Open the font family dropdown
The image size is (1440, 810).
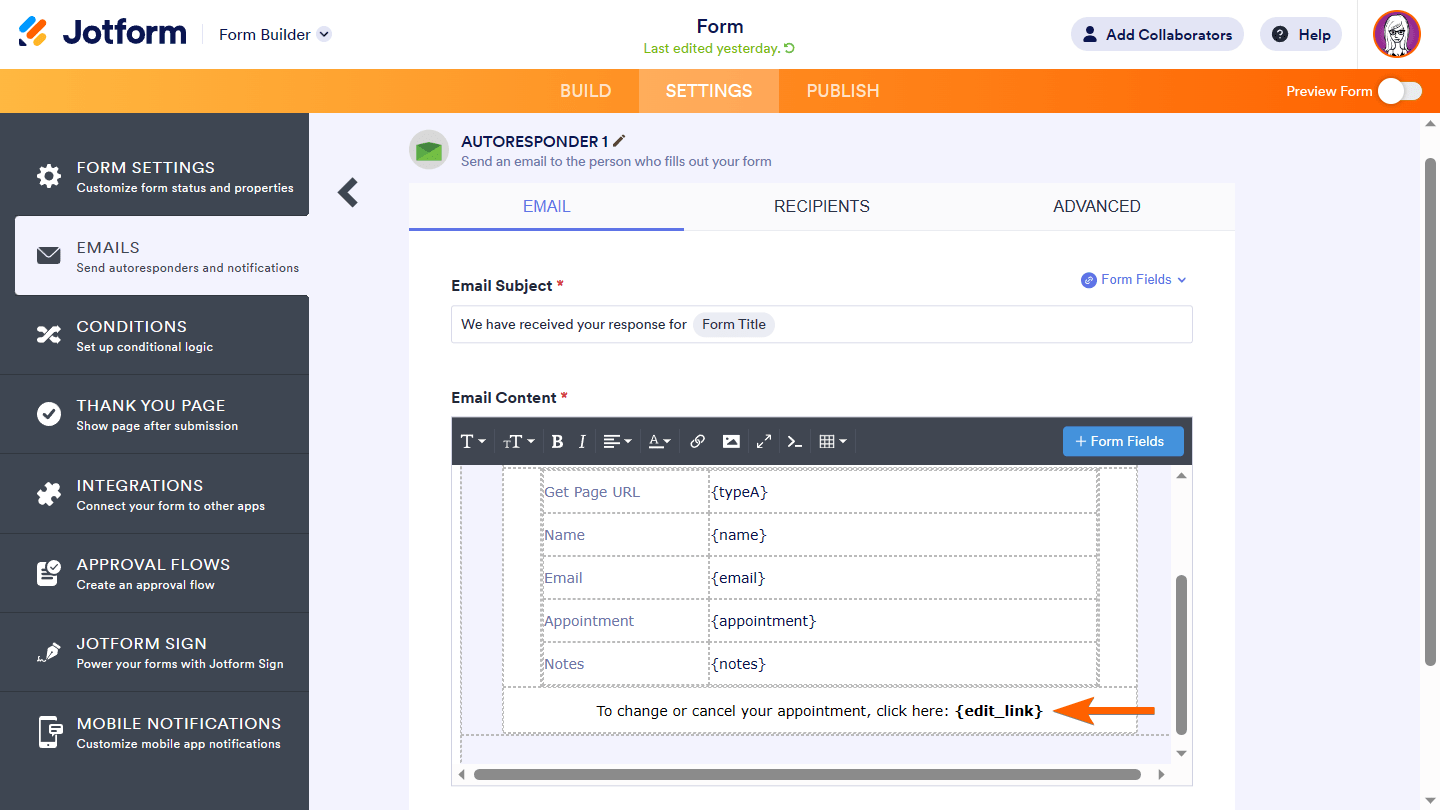[472, 441]
